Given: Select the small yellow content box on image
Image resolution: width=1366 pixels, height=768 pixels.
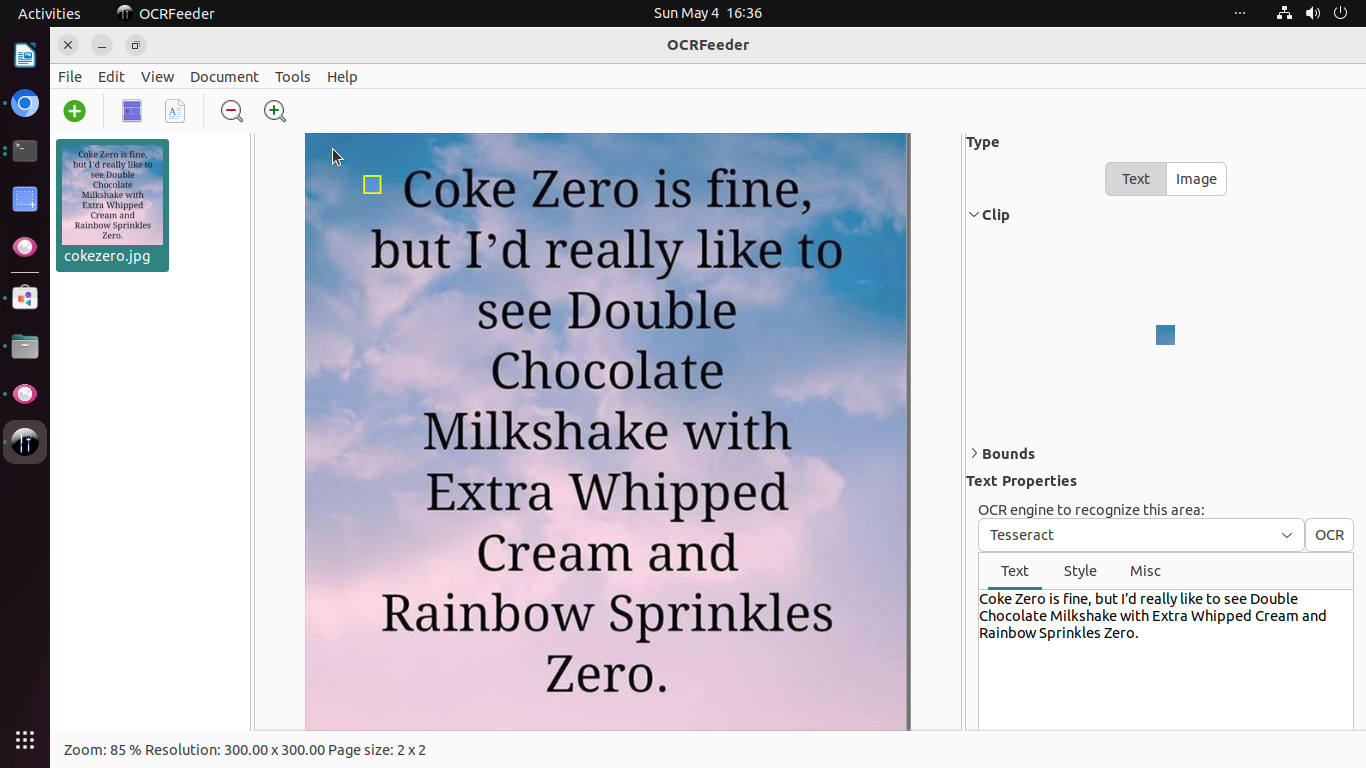Looking at the screenshot, I should tap(372, 184).
